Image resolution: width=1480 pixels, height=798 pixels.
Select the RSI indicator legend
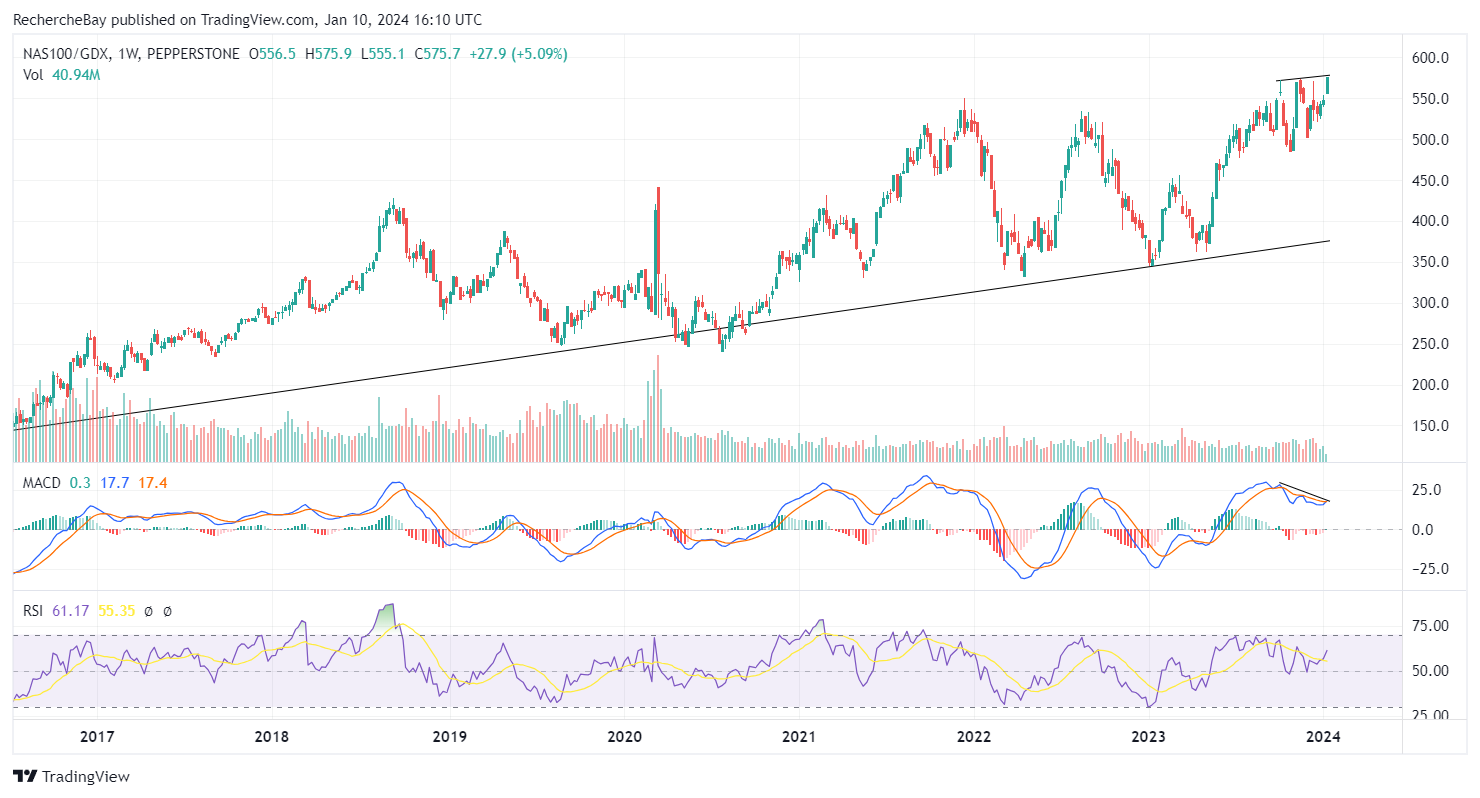[x=33, y=610]
